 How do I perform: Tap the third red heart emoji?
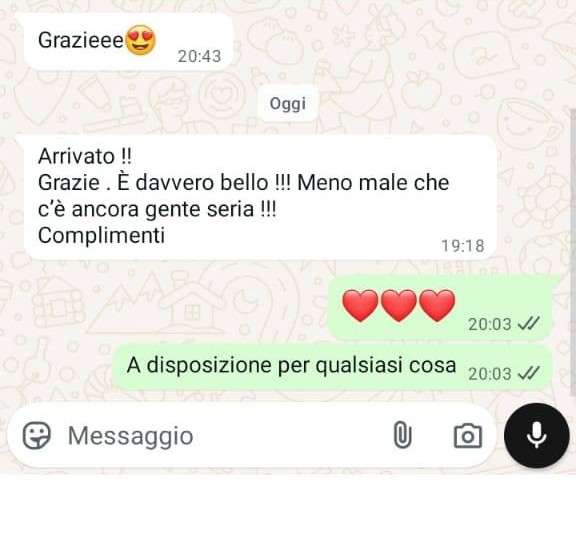coord(437,306)
